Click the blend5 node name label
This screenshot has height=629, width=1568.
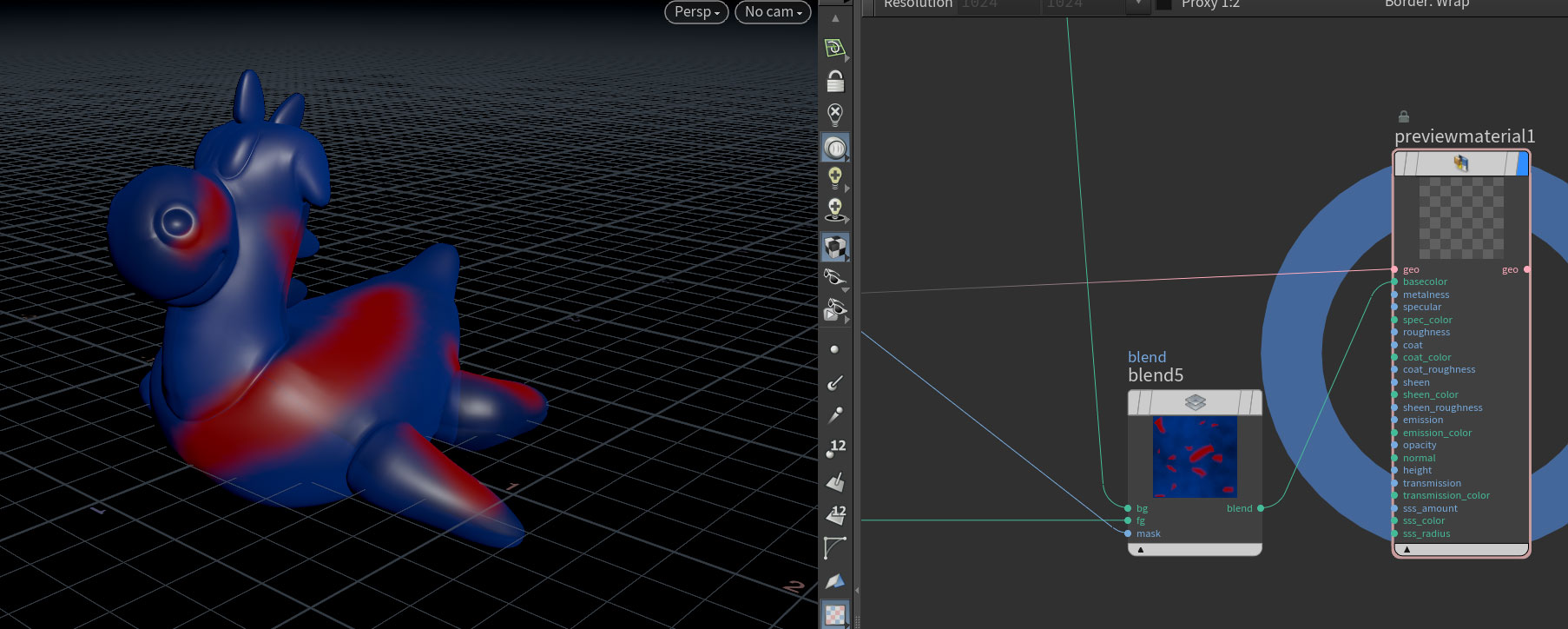(x=1156, y=375)
